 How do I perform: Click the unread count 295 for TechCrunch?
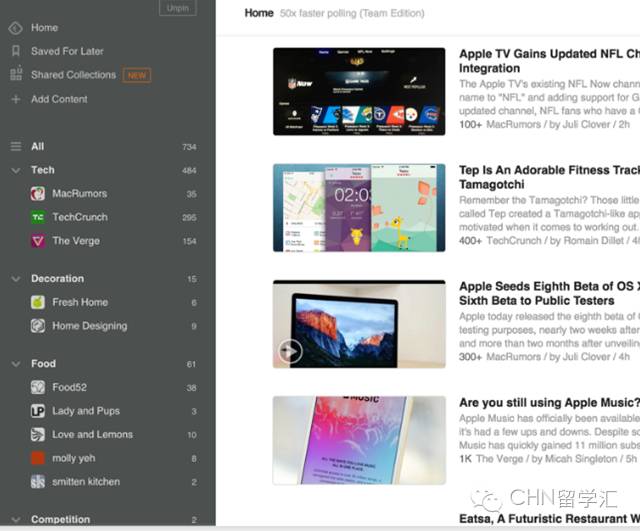point(189,218)
